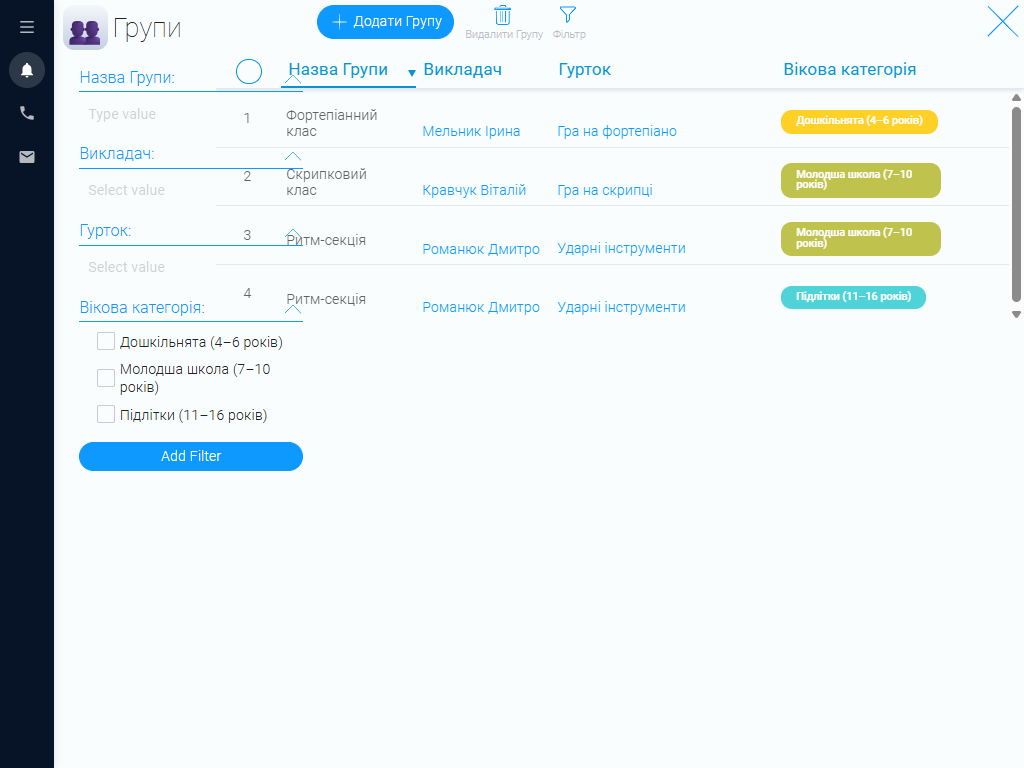The image size is (1024, 768).
Task: Open notifications bell icon
Action: click(x=27, y=70)
